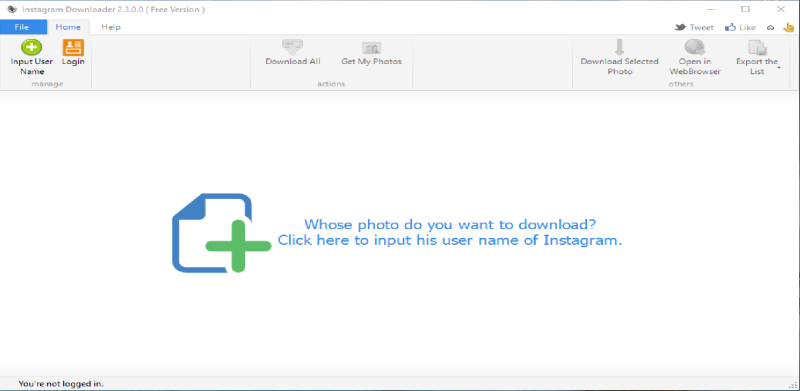This screenshot has height=391, width=800.
Task: Collapse the ribbon using the caret icon
Action: (x=771, y=28)
